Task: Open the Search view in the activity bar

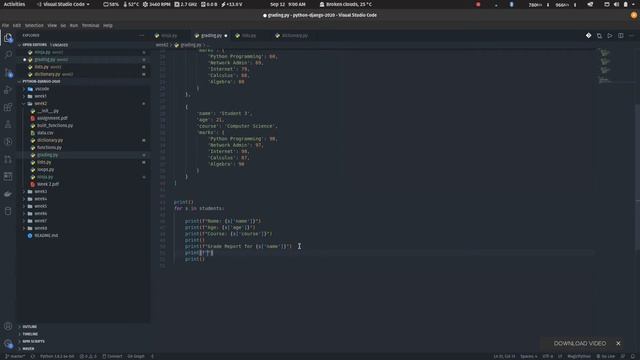Action: (x=8, y=55)
